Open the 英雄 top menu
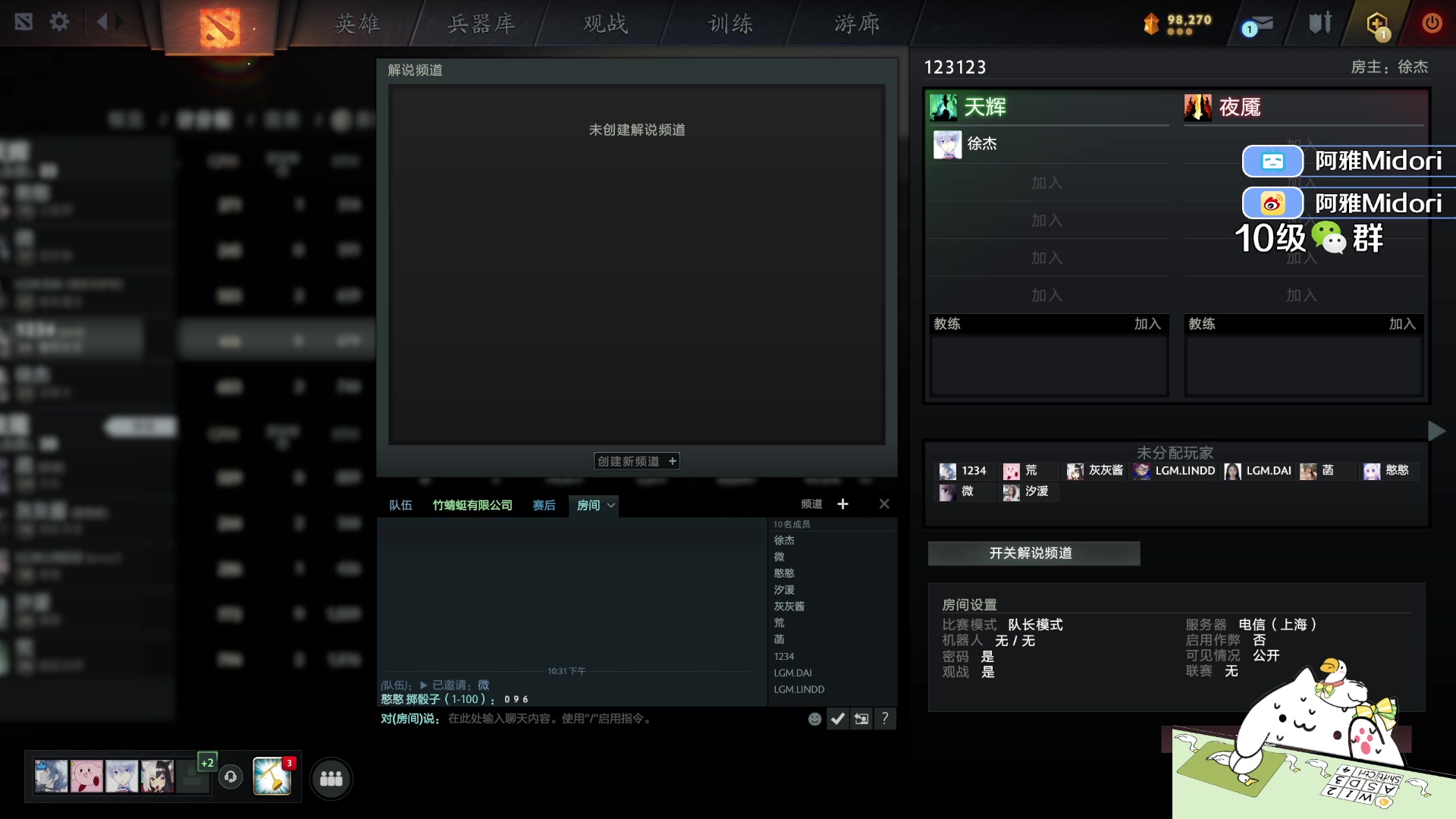The width and height of the screenshot is (1456, 819). [358, 24]
